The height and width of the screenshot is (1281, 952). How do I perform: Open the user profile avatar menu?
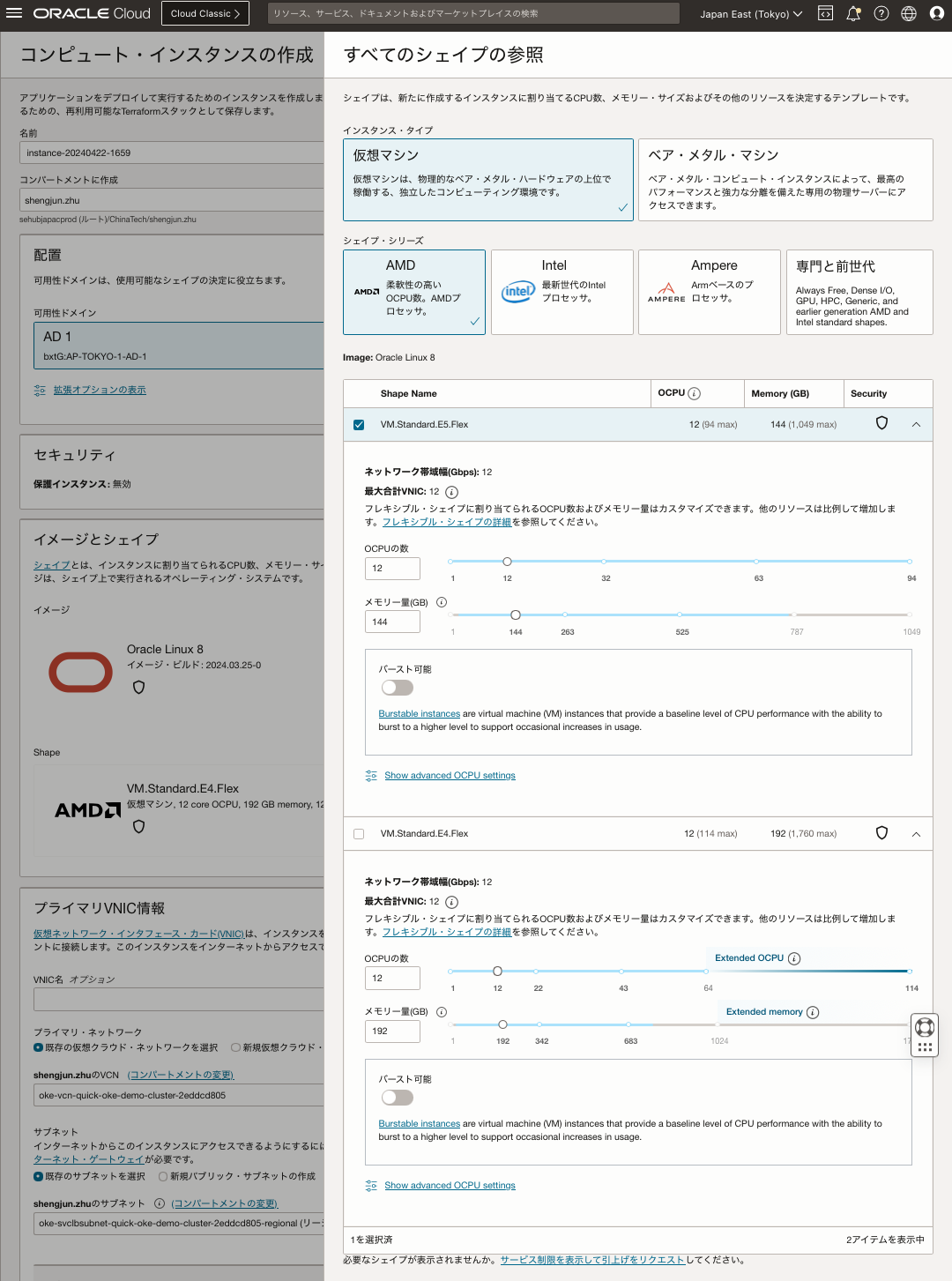coord(936,13)
